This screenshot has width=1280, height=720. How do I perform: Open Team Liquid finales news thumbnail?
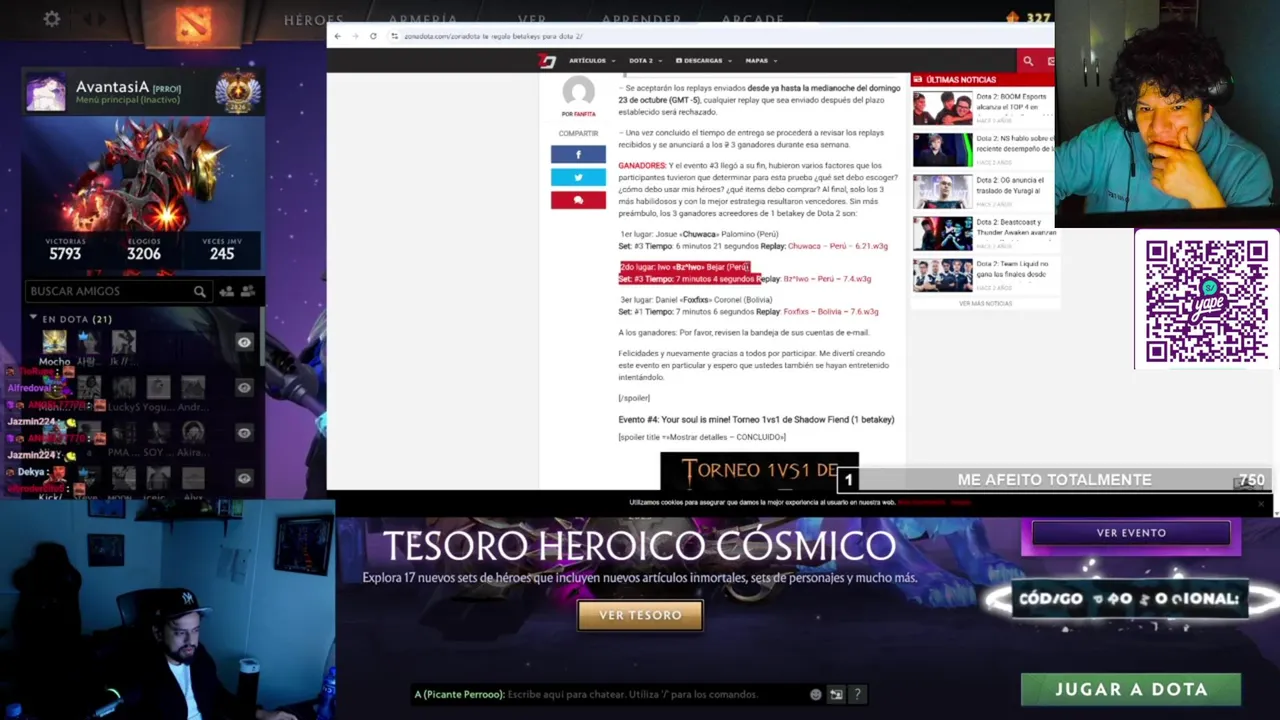pyautogui.click(x=942, y=275)
